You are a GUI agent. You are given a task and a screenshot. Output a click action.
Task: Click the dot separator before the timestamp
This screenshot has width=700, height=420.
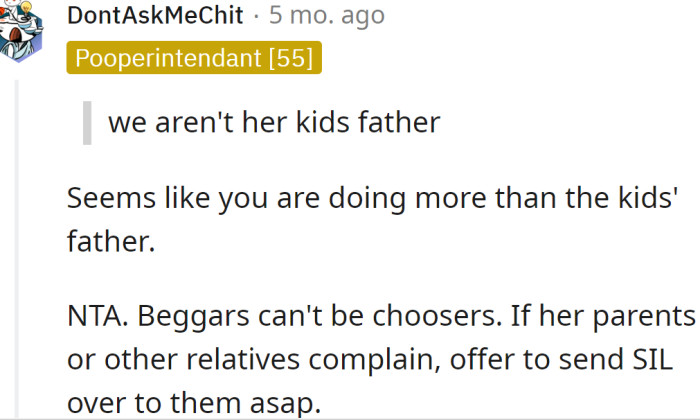pyautogui.click(x=257, y=16)
